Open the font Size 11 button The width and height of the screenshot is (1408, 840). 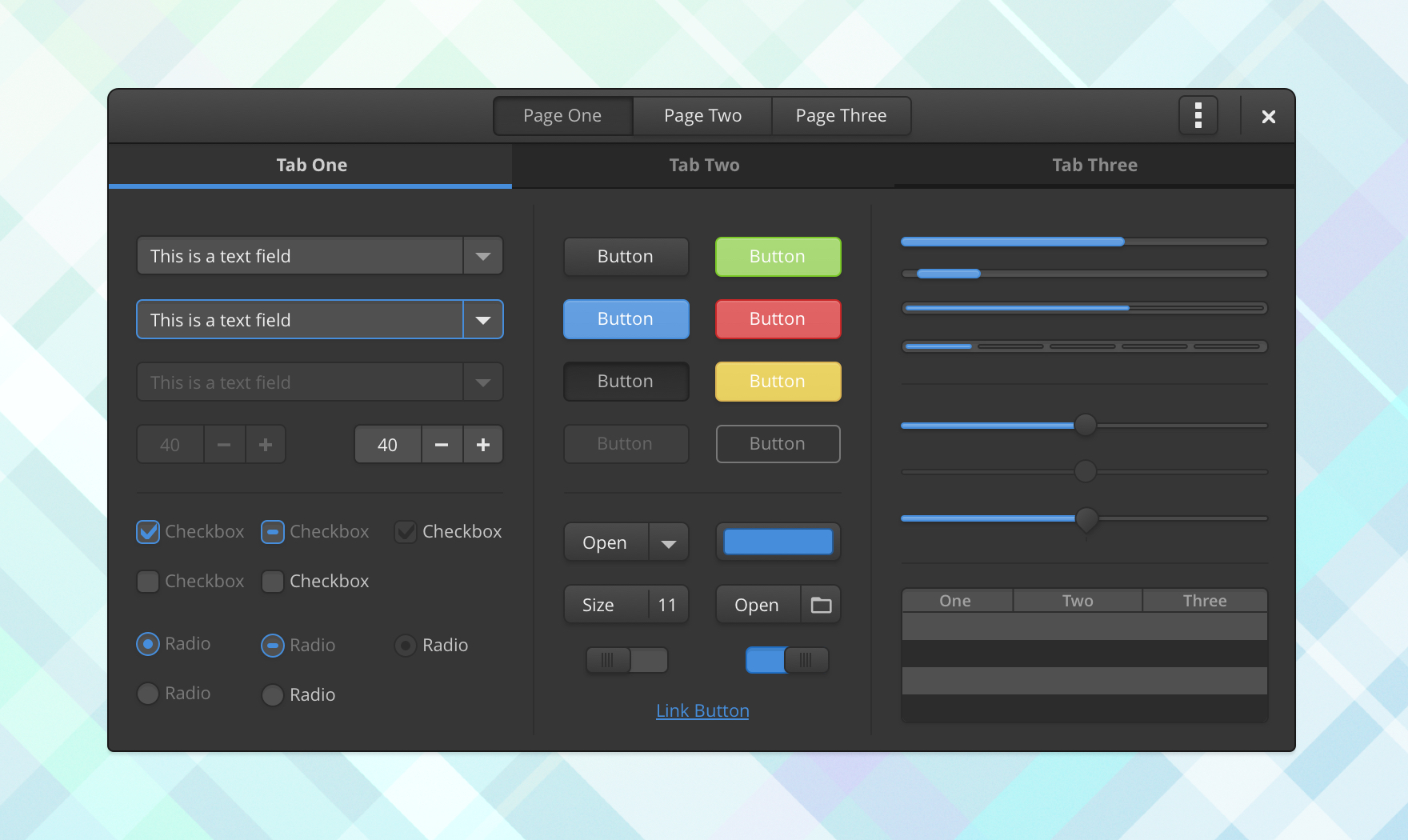pos(626,605)
